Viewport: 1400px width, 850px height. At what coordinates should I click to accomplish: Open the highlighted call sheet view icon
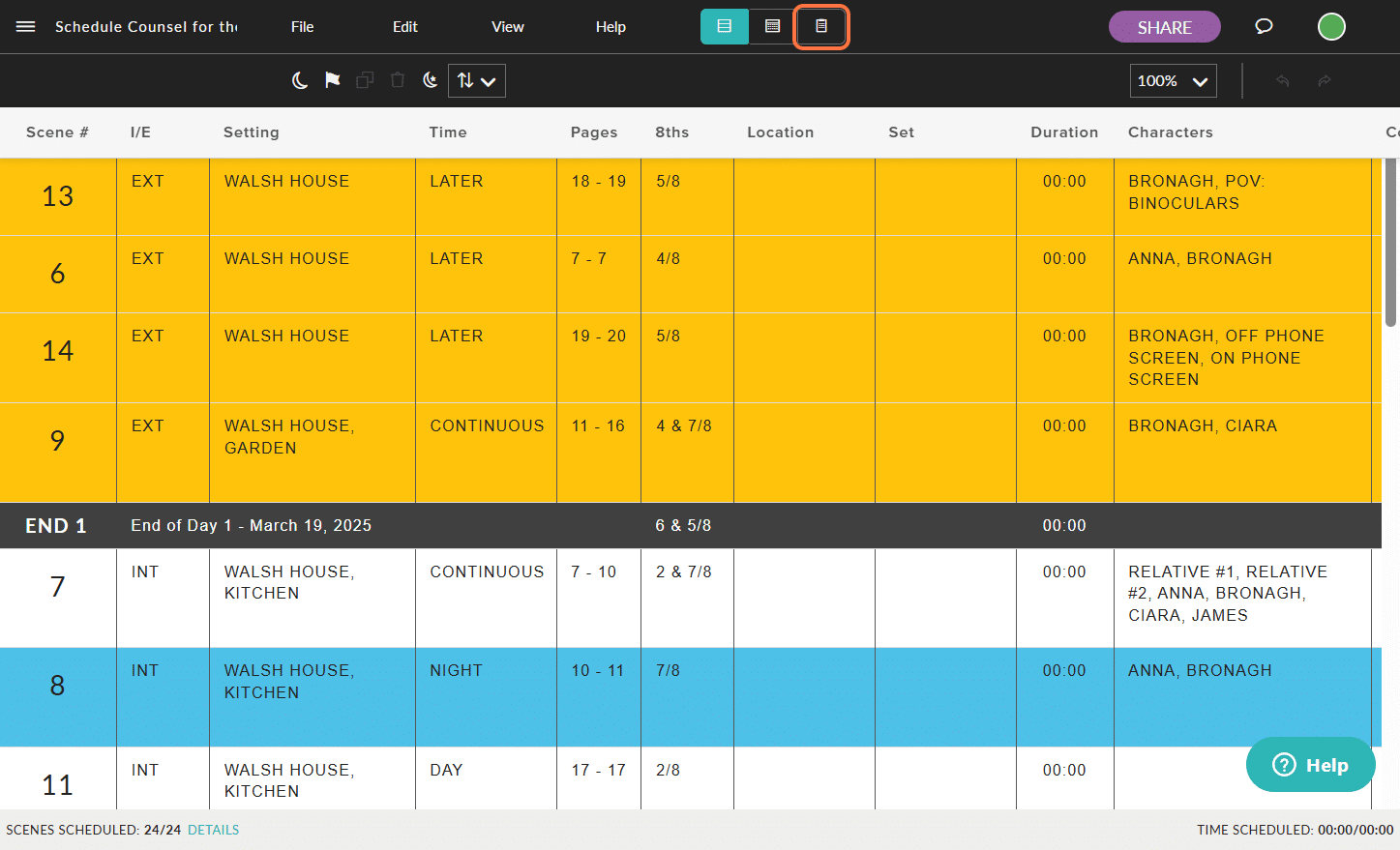point(821,26)
